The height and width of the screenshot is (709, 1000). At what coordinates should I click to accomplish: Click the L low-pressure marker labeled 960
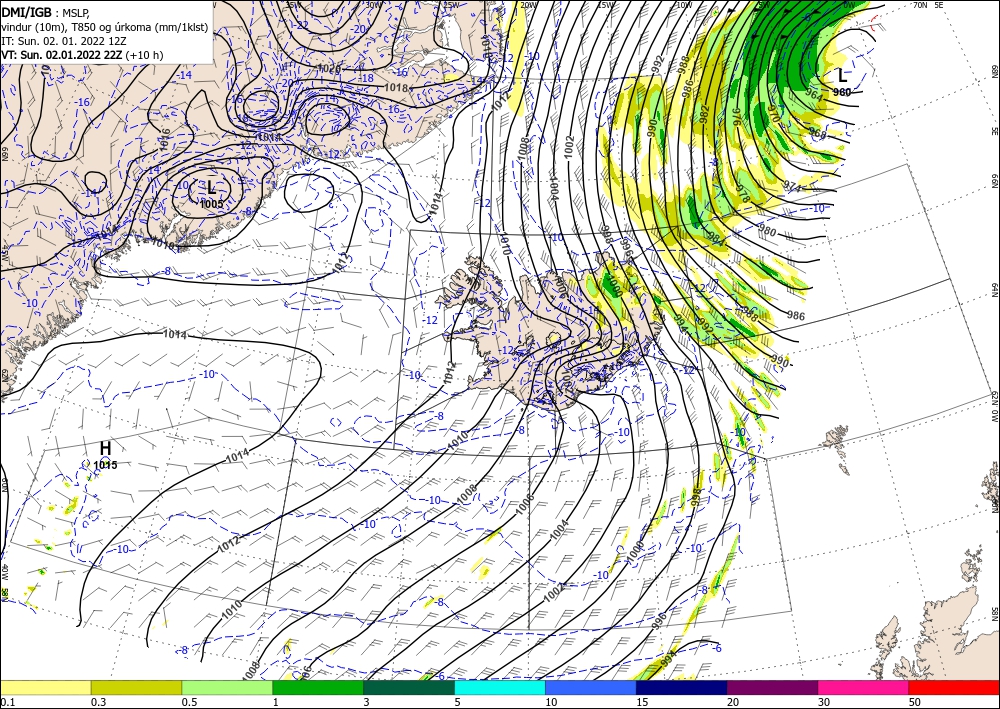[842, 76]
